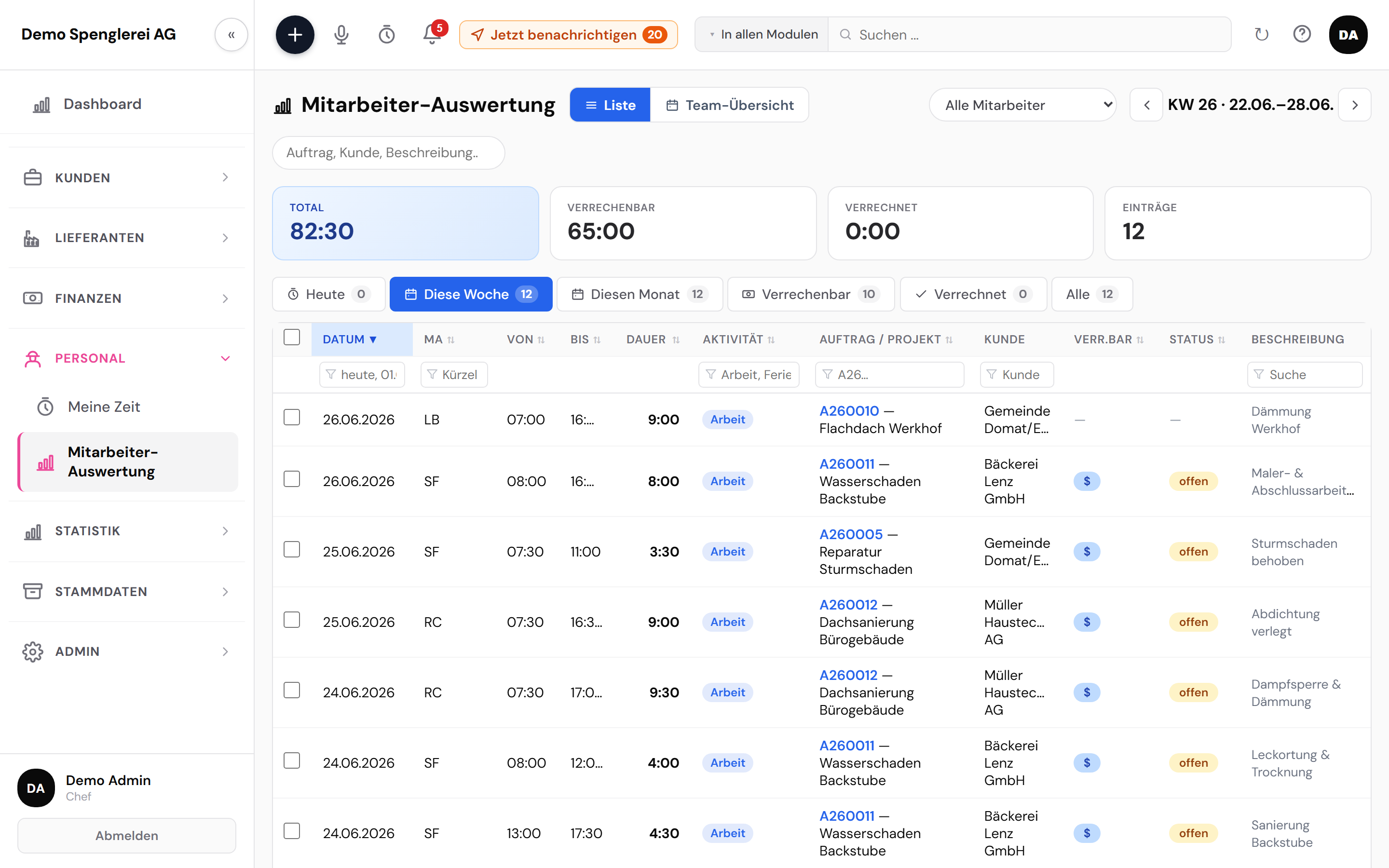Click the global Suchen search field
Viewport: 1389px width, 868px height.
[x=1029, y=34]
